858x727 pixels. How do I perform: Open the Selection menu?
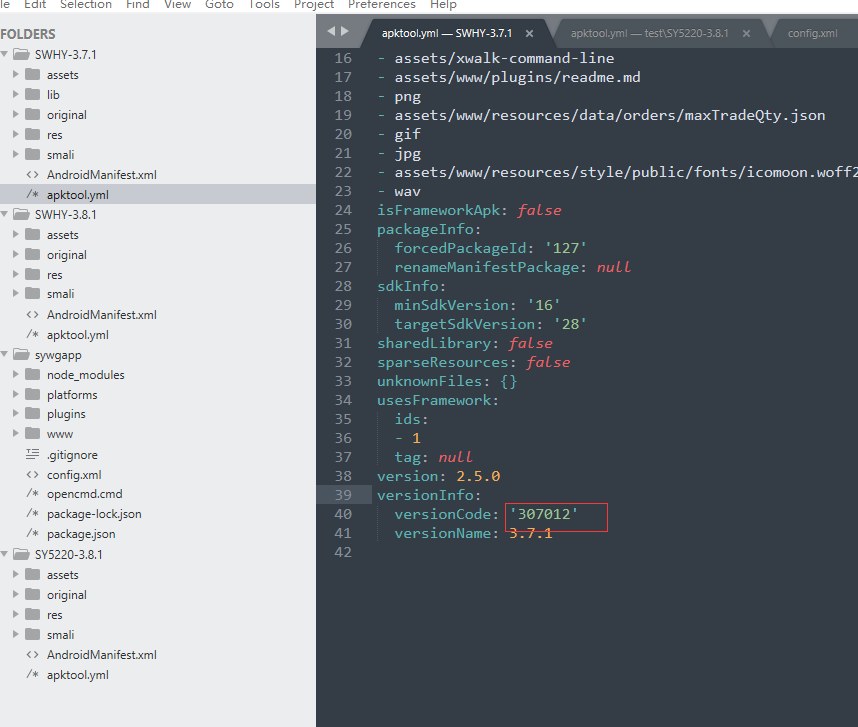pyautogui.click(x=86, y=4)
